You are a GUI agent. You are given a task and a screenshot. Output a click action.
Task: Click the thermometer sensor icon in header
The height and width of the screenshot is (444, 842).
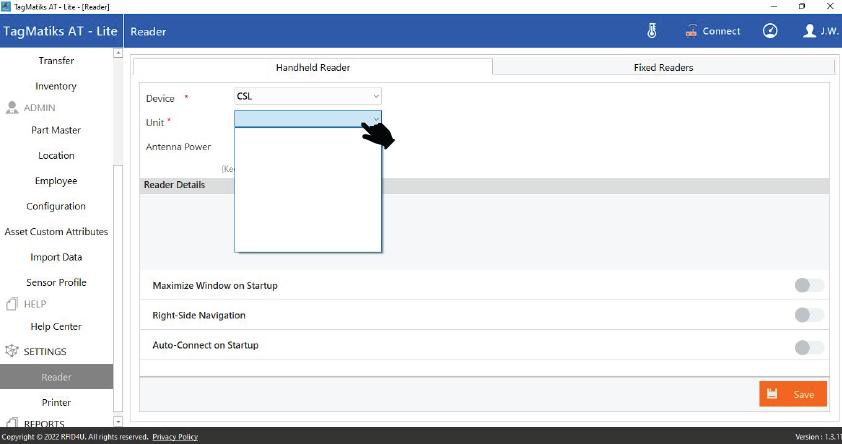[x=652, y=31]
